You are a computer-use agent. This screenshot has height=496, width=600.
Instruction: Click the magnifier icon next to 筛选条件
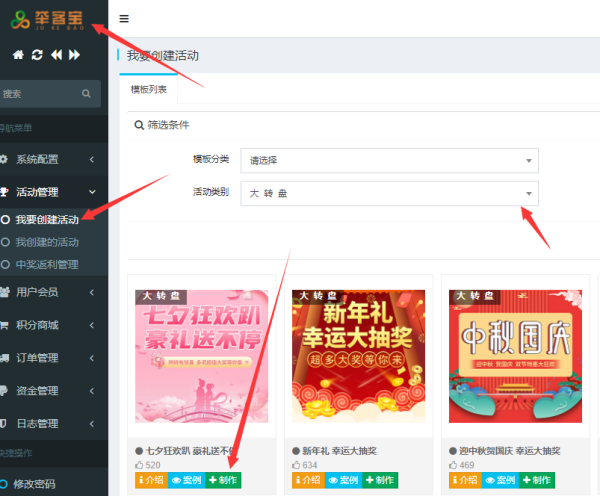(139, 125)
